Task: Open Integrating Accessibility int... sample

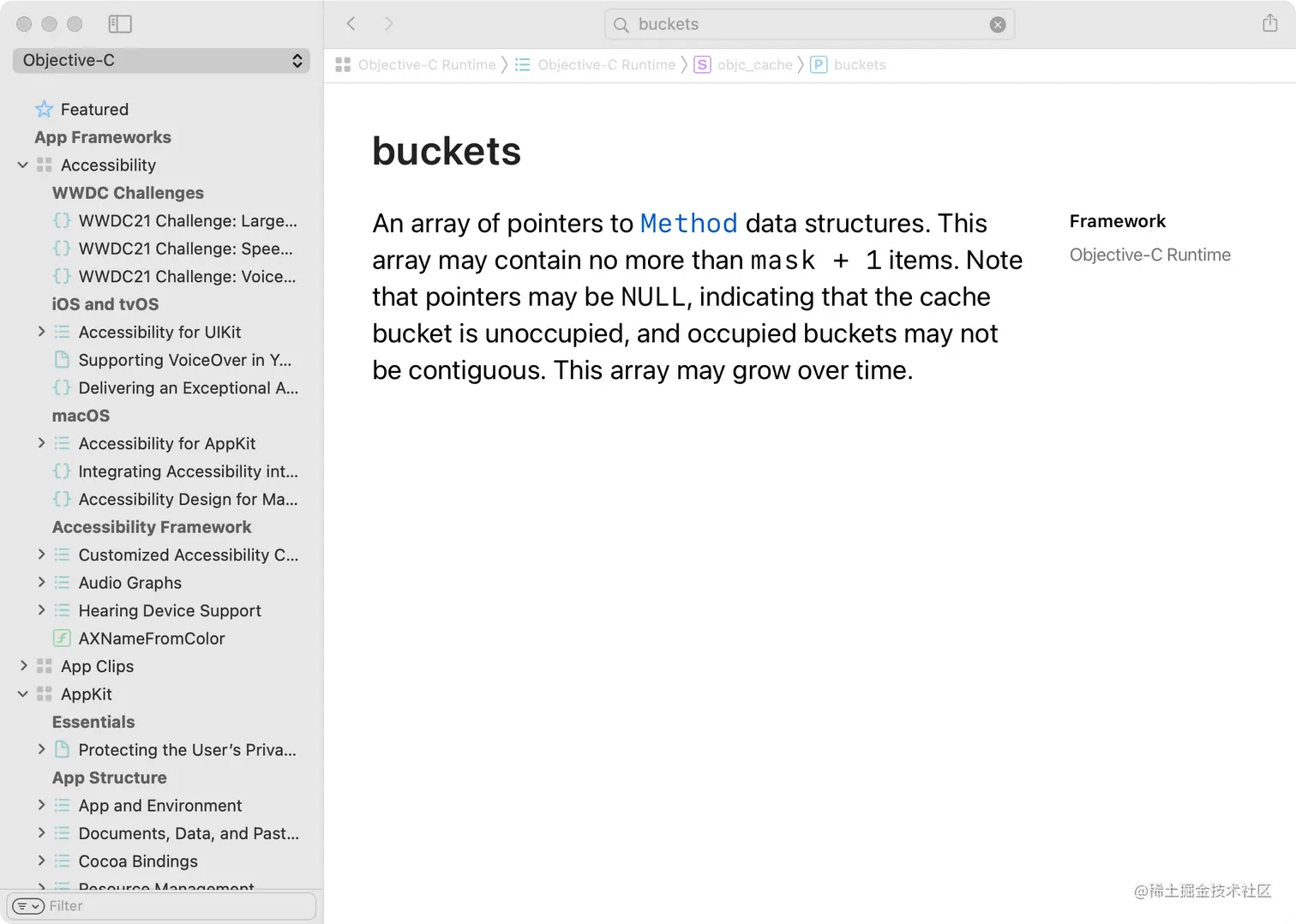Action: [x=189, y=471]
